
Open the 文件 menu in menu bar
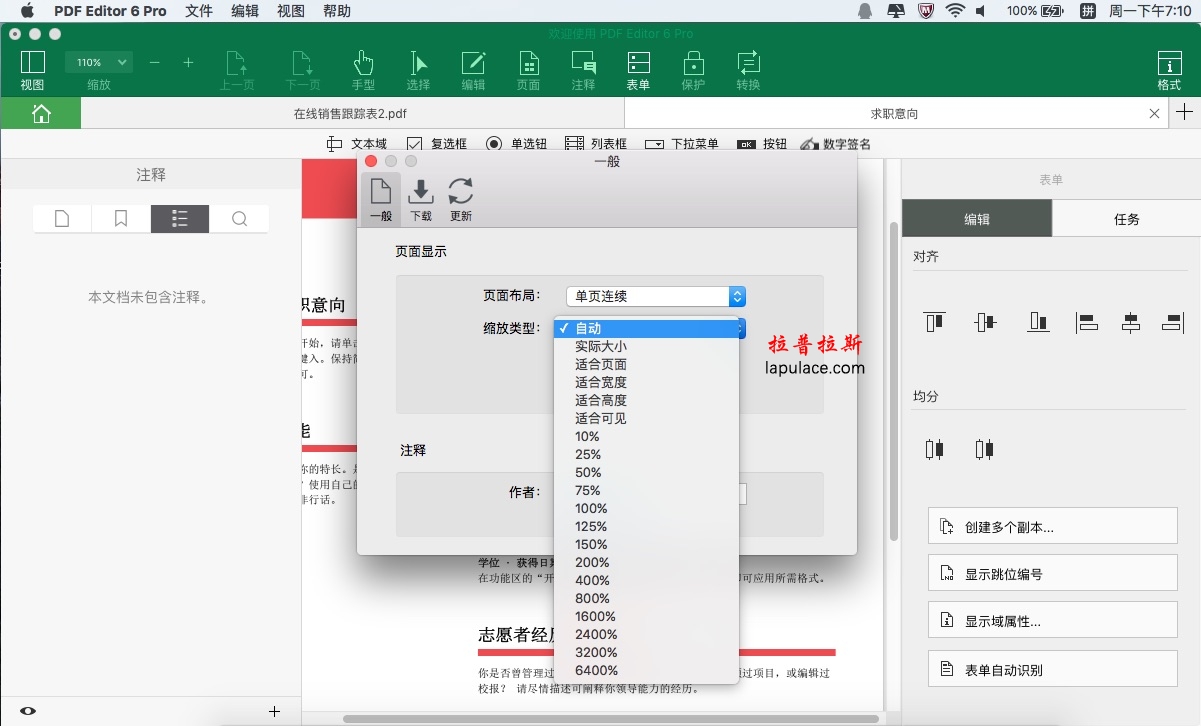[199, 11]
